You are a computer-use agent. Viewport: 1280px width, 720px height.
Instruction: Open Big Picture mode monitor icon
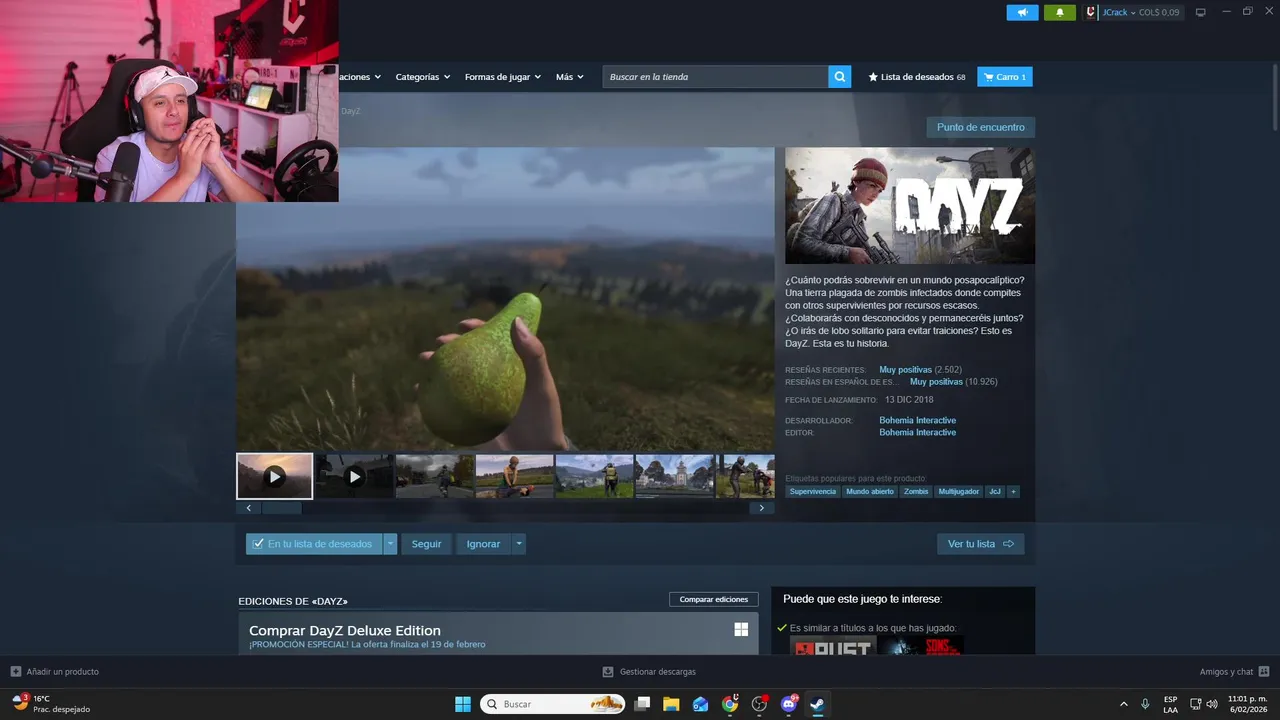tap(1200, 12)
